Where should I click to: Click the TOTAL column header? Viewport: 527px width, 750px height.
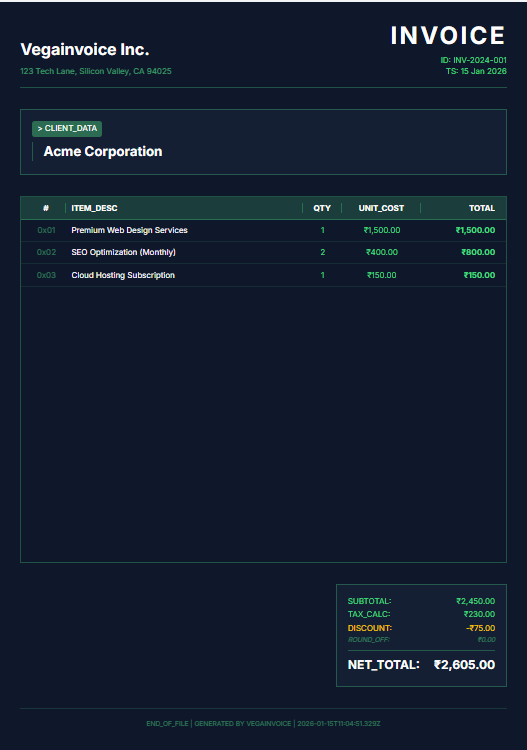click(x=482, y=208)
